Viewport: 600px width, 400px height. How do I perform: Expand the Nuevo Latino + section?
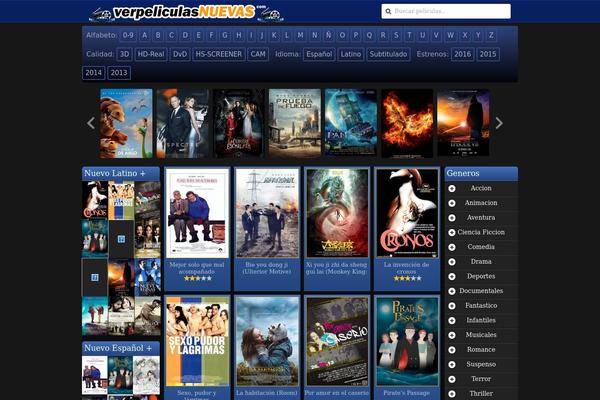(x=115, y=173)
